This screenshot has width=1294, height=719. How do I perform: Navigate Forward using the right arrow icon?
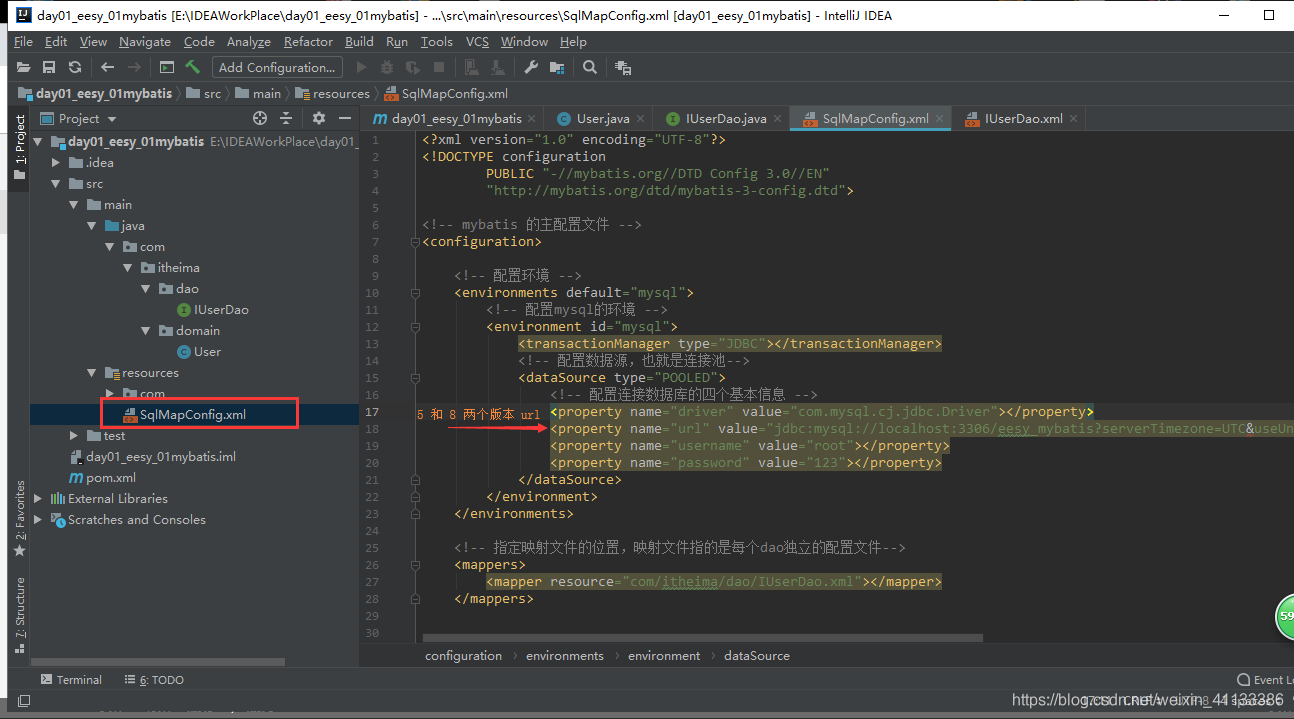point(134,67)
